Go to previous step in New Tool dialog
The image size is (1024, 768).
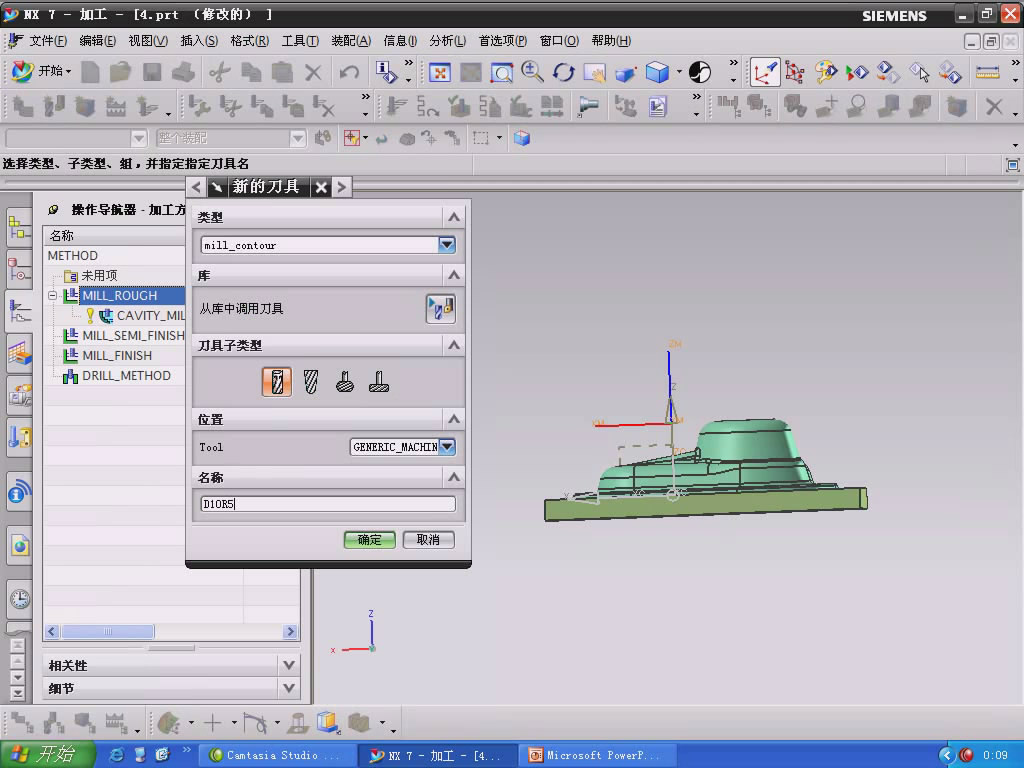click(197, 187)
